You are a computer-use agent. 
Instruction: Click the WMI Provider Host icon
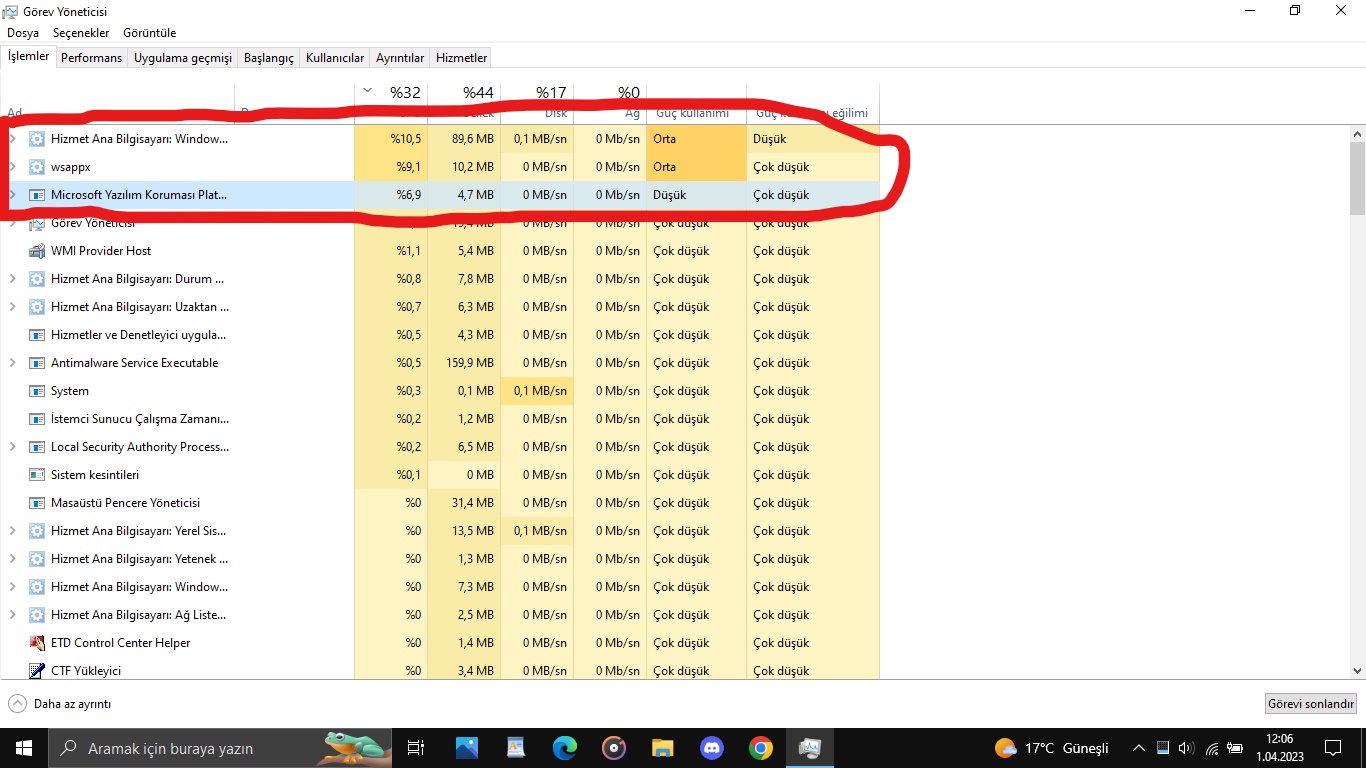(37, 251)
